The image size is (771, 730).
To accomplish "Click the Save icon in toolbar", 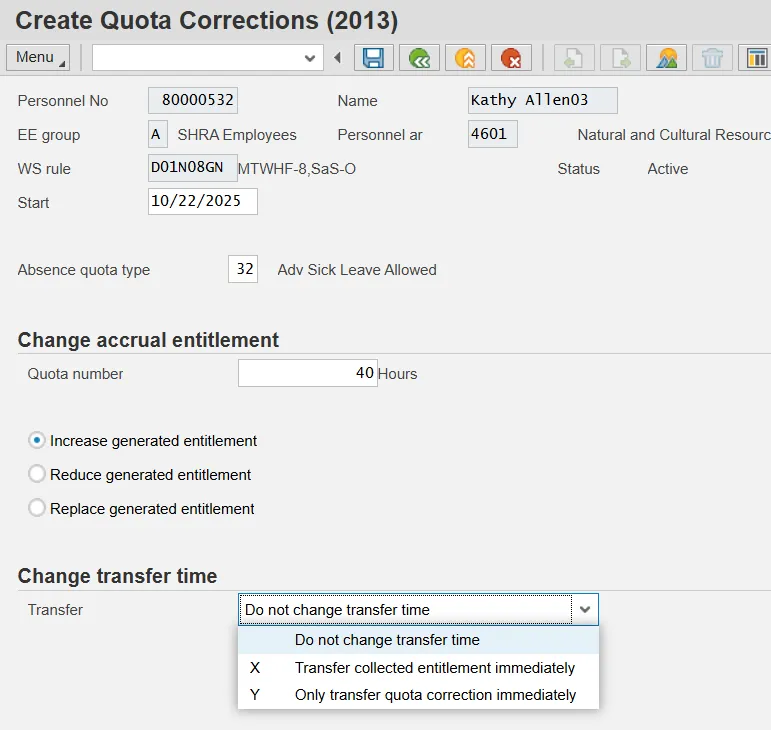I will click(x=373, y=58).
